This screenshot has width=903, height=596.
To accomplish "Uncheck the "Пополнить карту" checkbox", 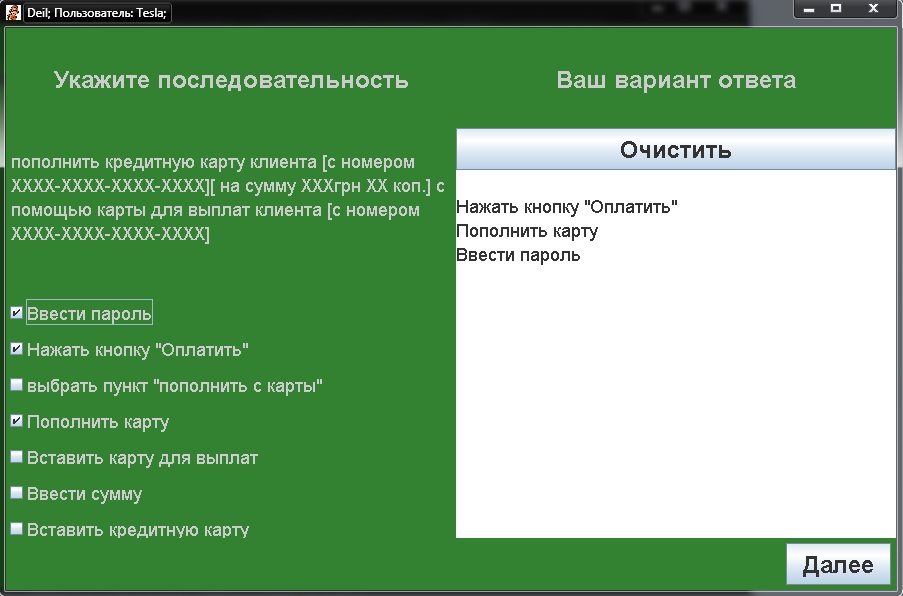I will [17, 421].
